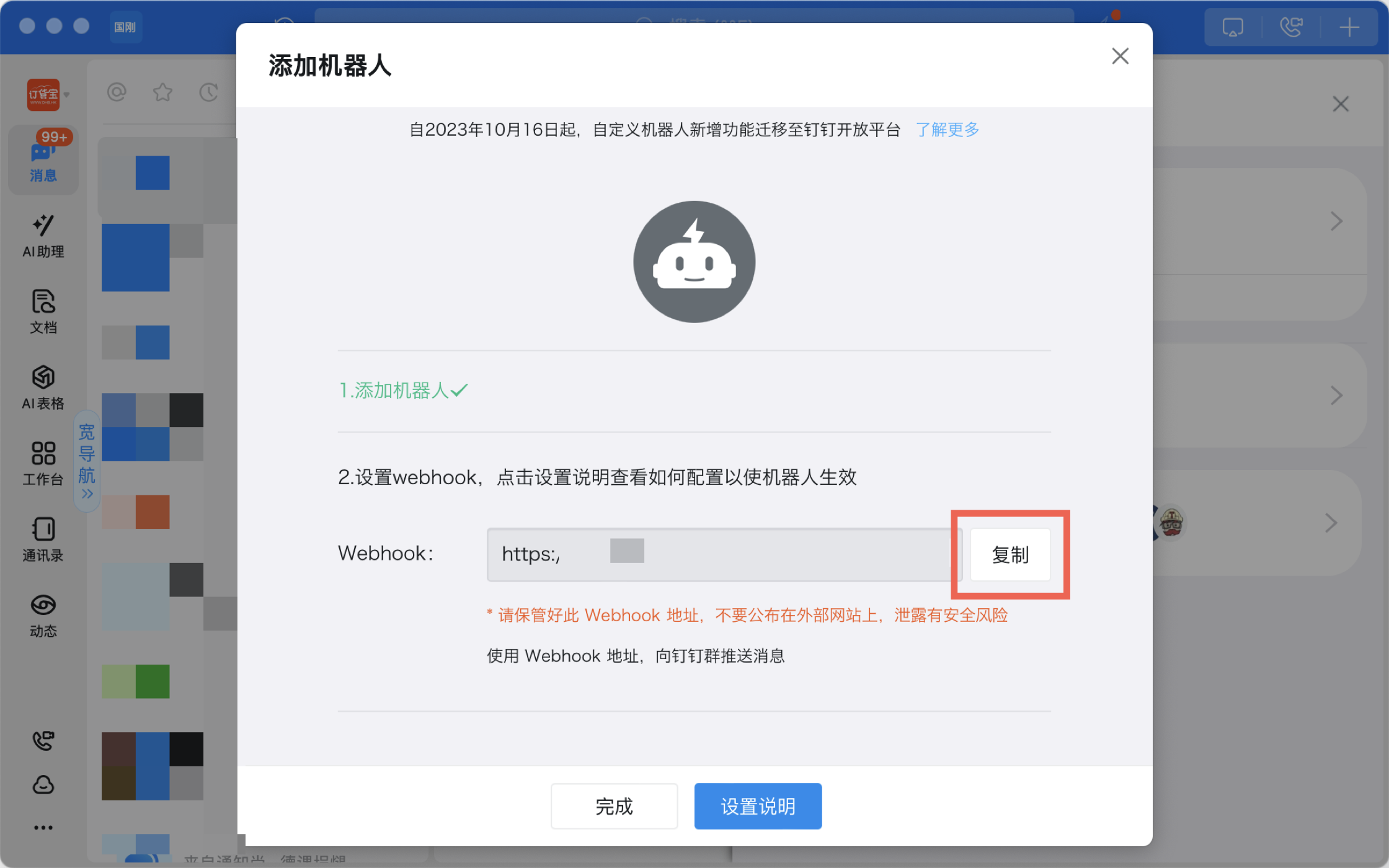Expand the 宽导航 wide navigation panel
Viewport: 1389px width, 868px height.
pyautogui.click(x=87, y=462)
